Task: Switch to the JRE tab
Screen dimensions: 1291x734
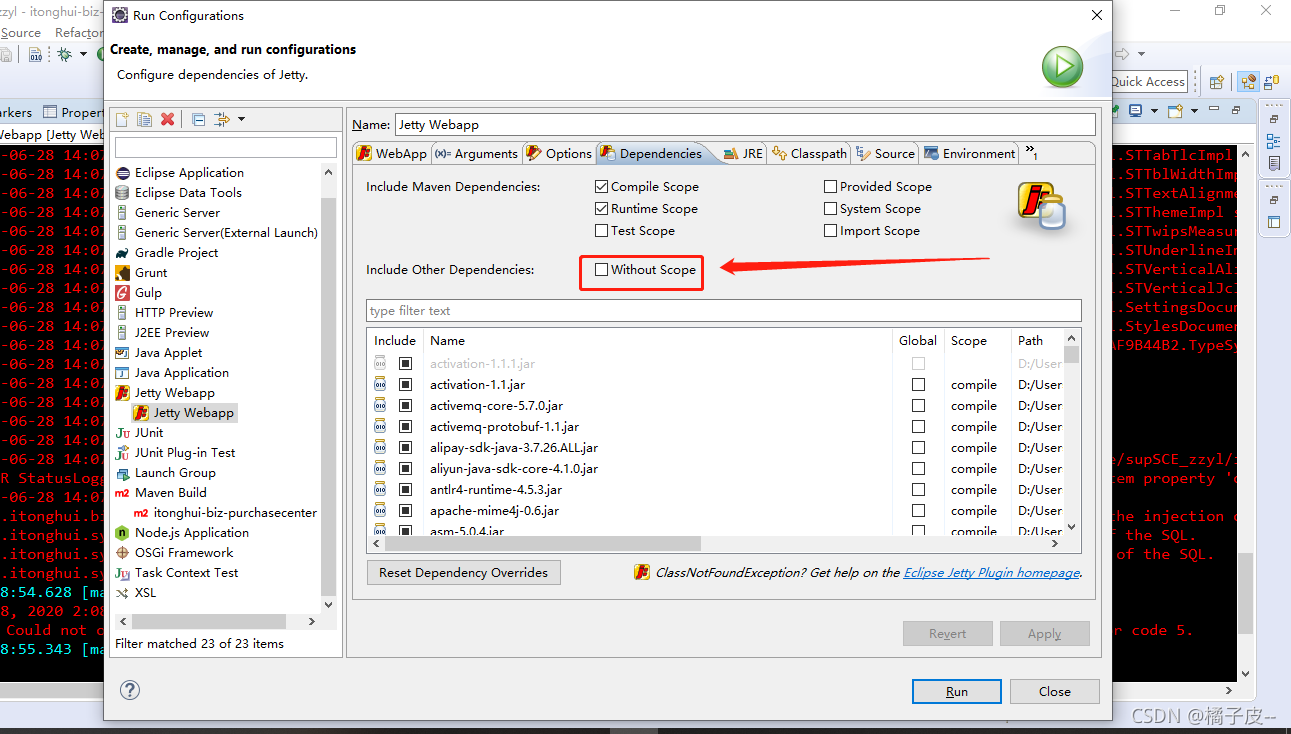Action: point(745,153)
